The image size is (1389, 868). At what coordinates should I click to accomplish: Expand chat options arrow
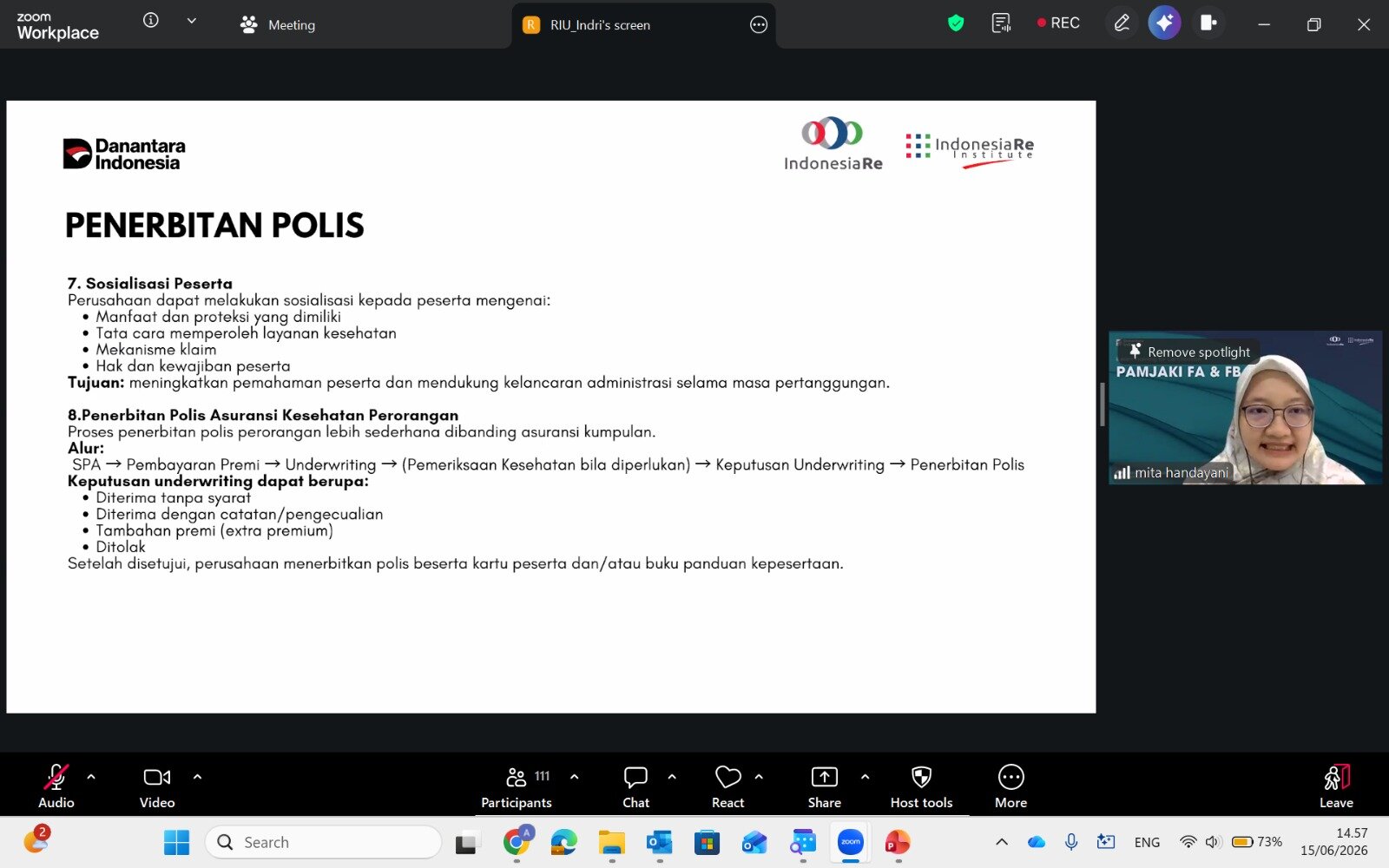(672, 777)
